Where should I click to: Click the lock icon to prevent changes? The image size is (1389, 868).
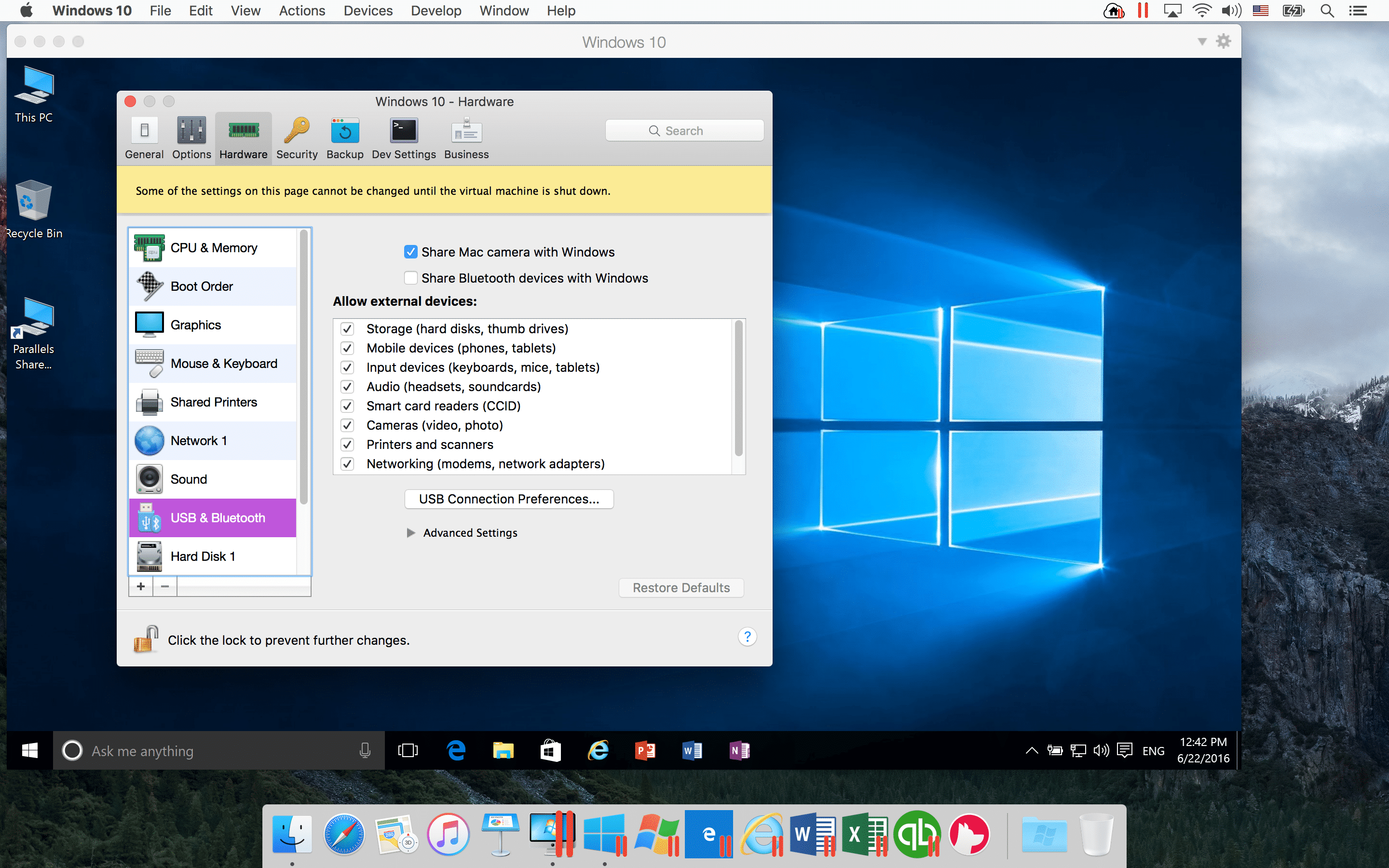tap(146, 639)
